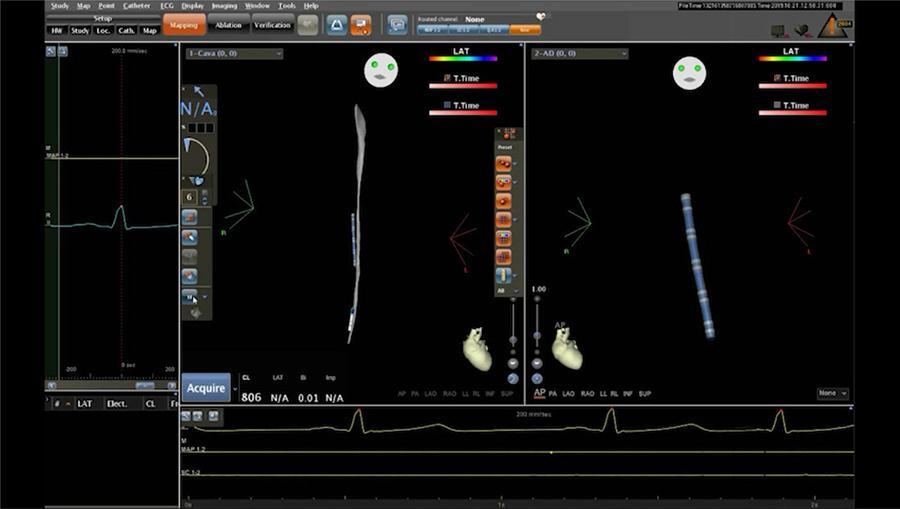Click the third ECG strip tool icon
The image size is (900, 509).
[x=214, y=415]
